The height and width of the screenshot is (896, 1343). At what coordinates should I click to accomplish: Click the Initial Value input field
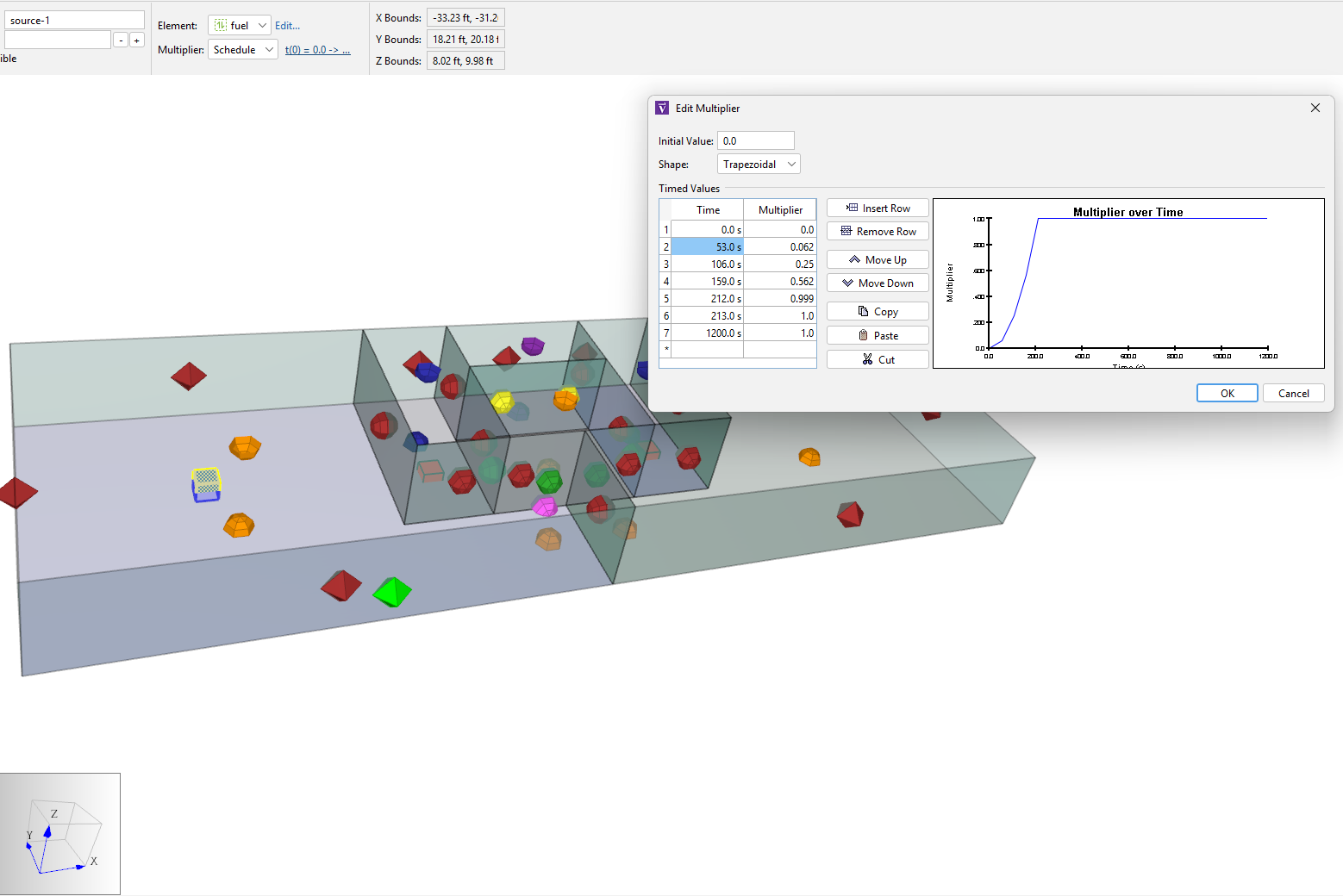point(755,141)
